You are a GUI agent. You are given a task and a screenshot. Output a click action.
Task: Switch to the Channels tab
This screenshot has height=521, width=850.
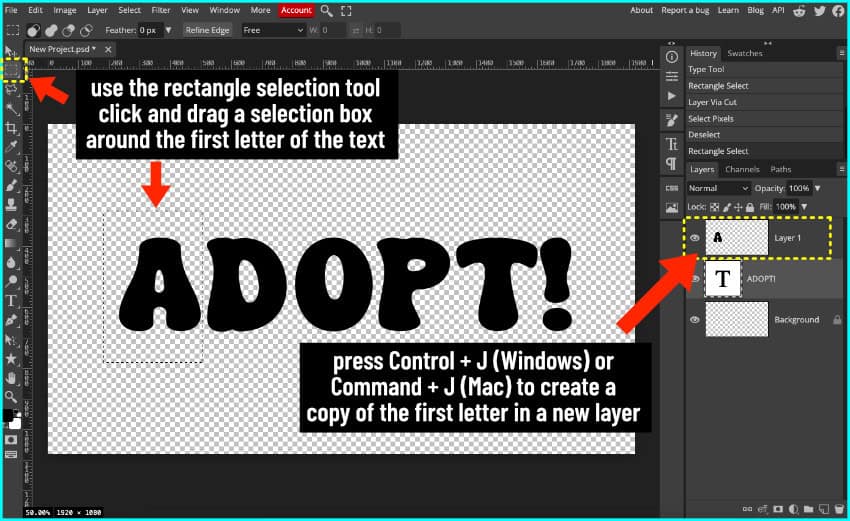point(742,169)
